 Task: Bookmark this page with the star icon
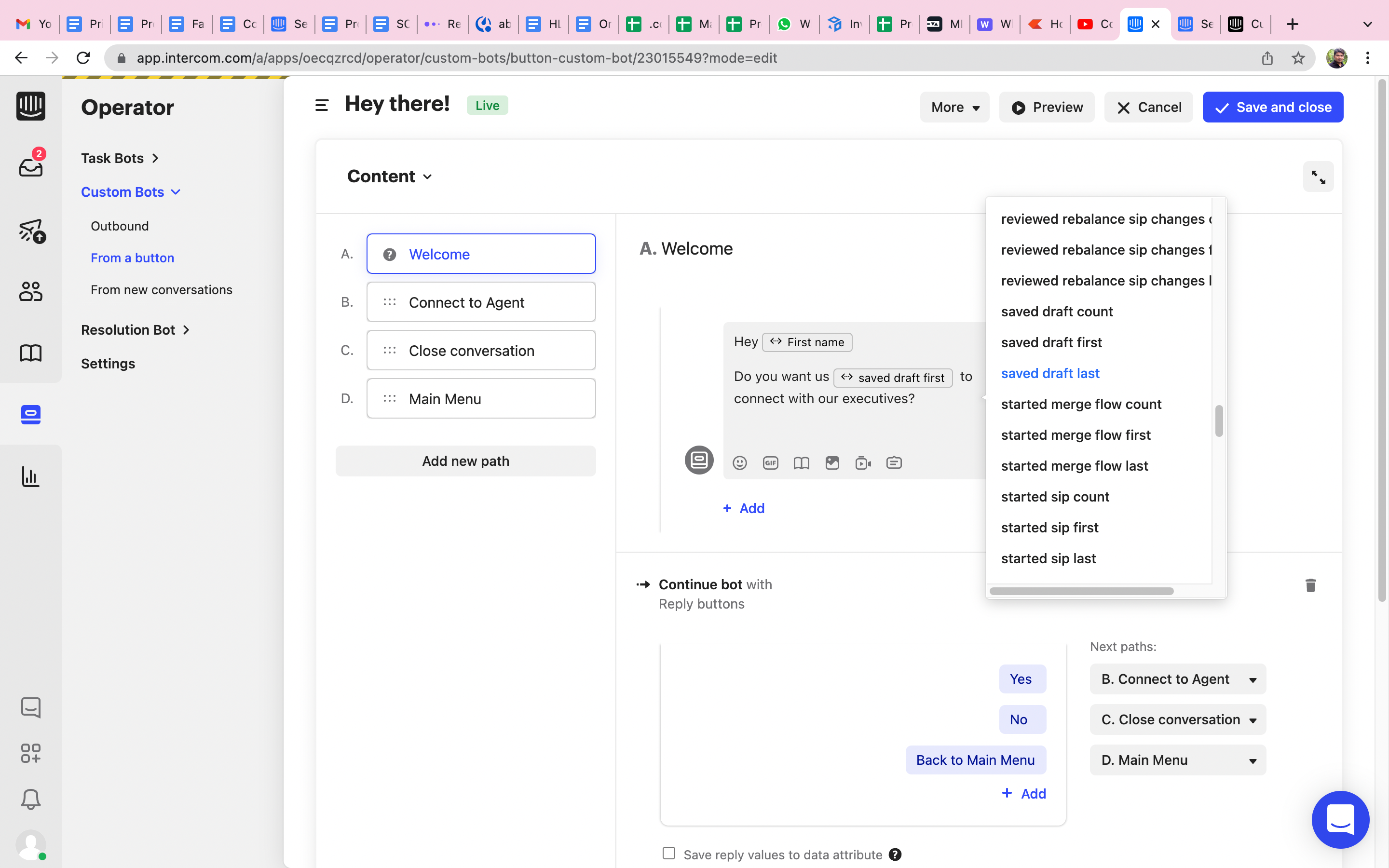point(1298,58)
